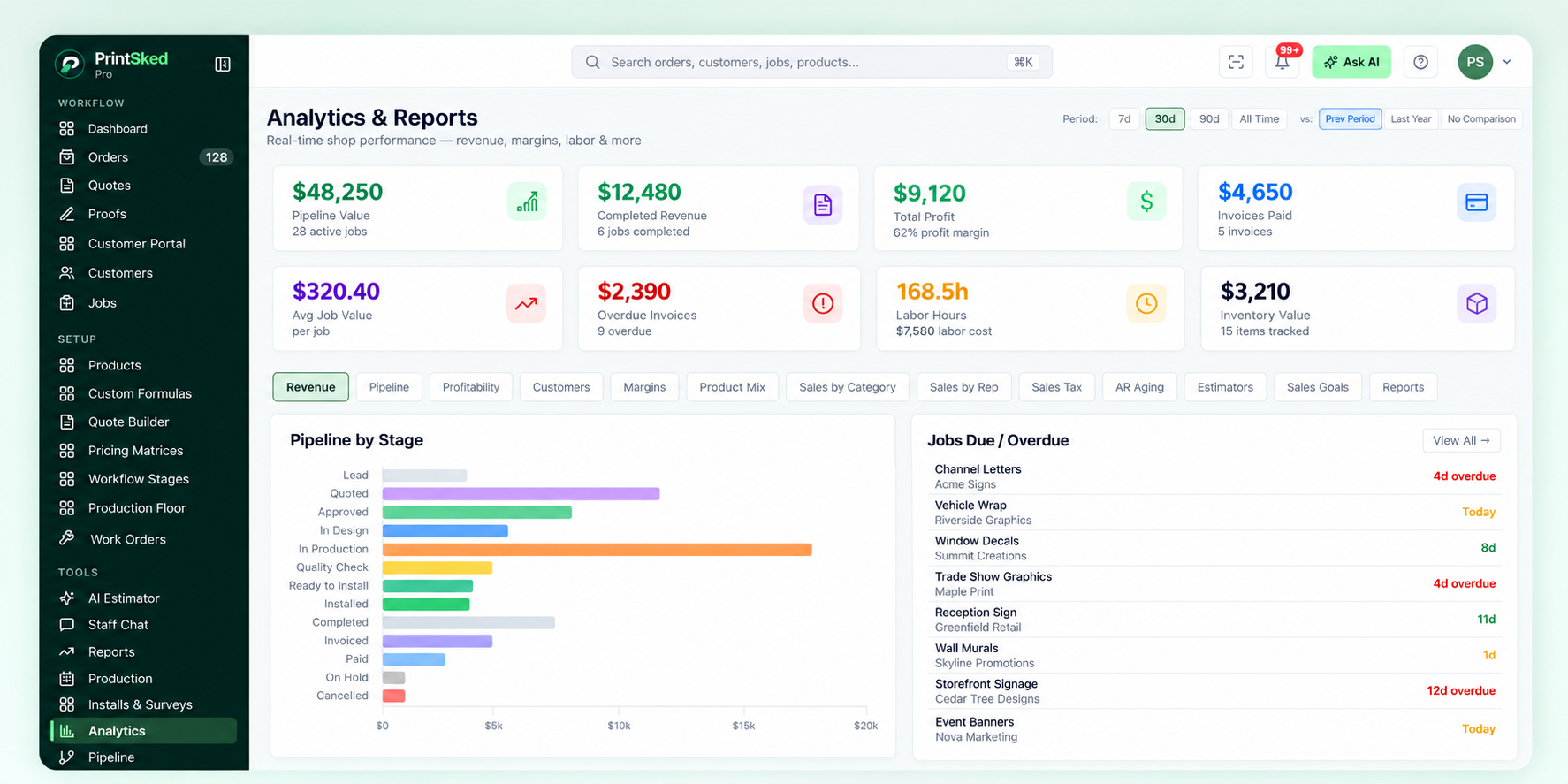Image resolution: width=1568 pixels, height=784 pixels.
Task: Set period to 7d
Action: [1124, 118]
